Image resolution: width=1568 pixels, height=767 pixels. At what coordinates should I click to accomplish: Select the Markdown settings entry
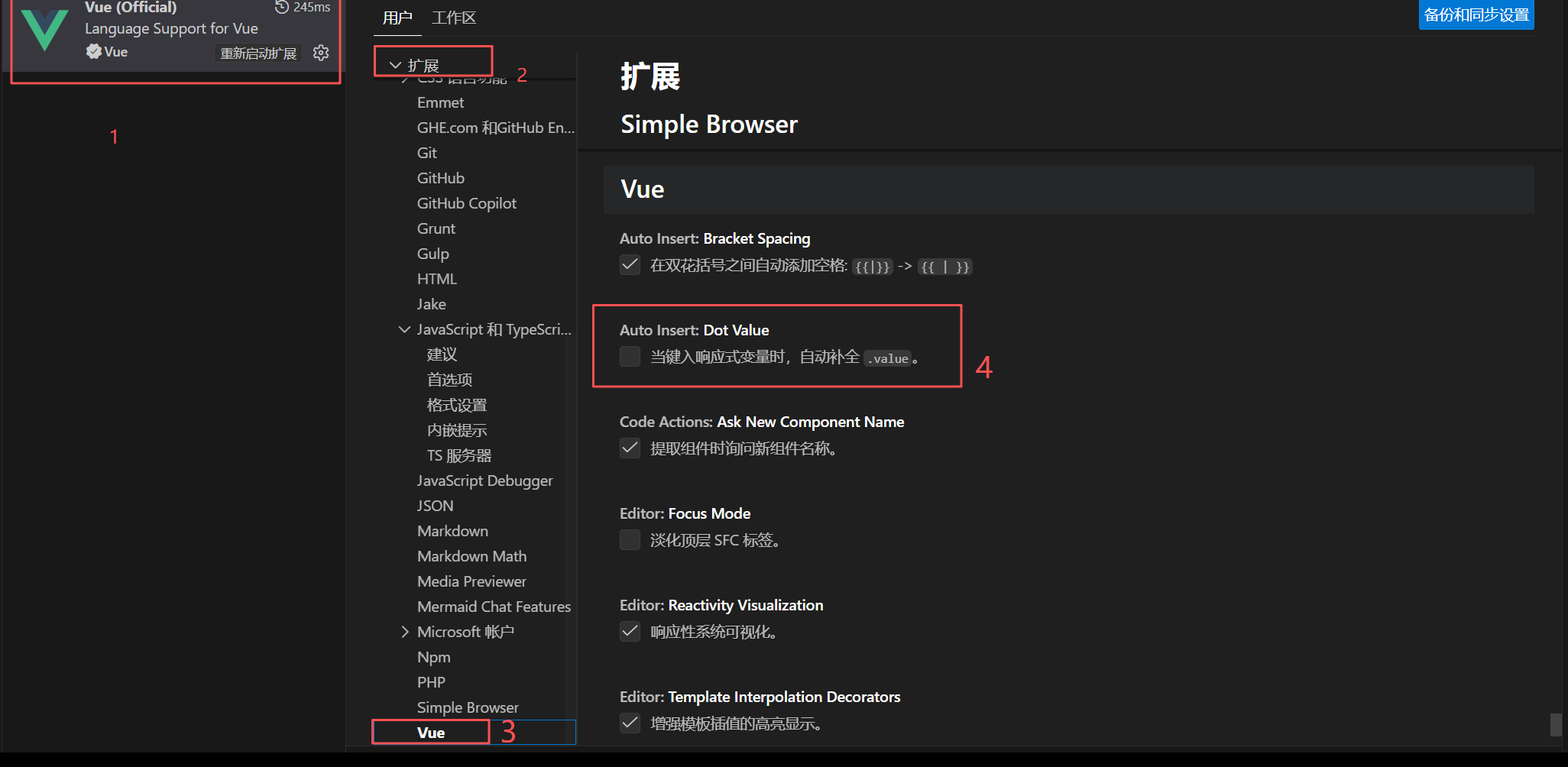[452, 531]
